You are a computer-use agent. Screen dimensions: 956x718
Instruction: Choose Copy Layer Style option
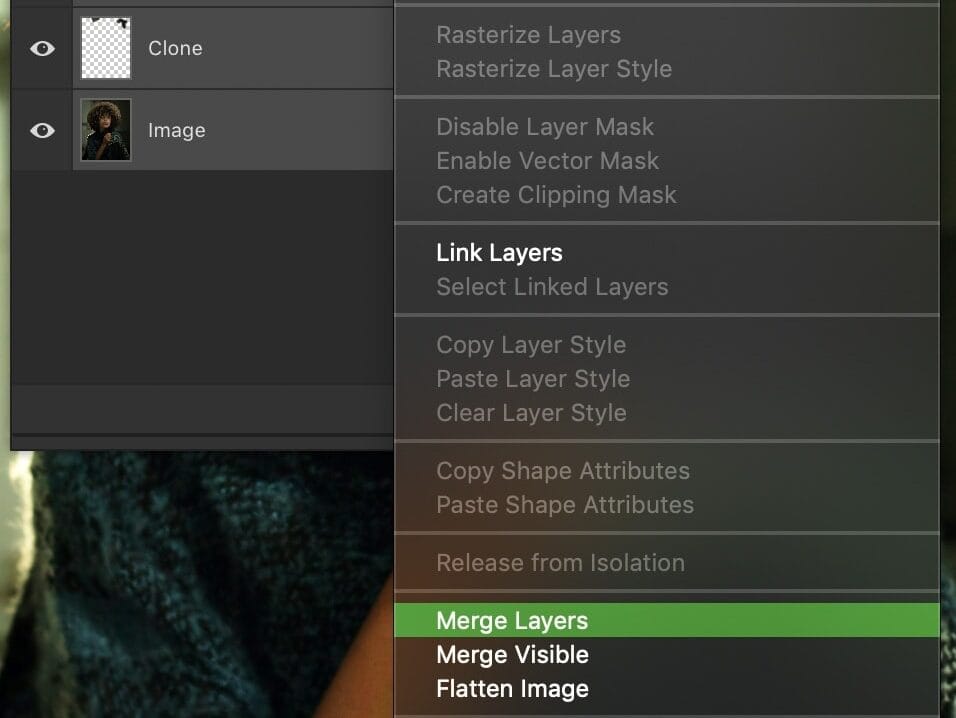pyautogui.click(x=531, y=345)
